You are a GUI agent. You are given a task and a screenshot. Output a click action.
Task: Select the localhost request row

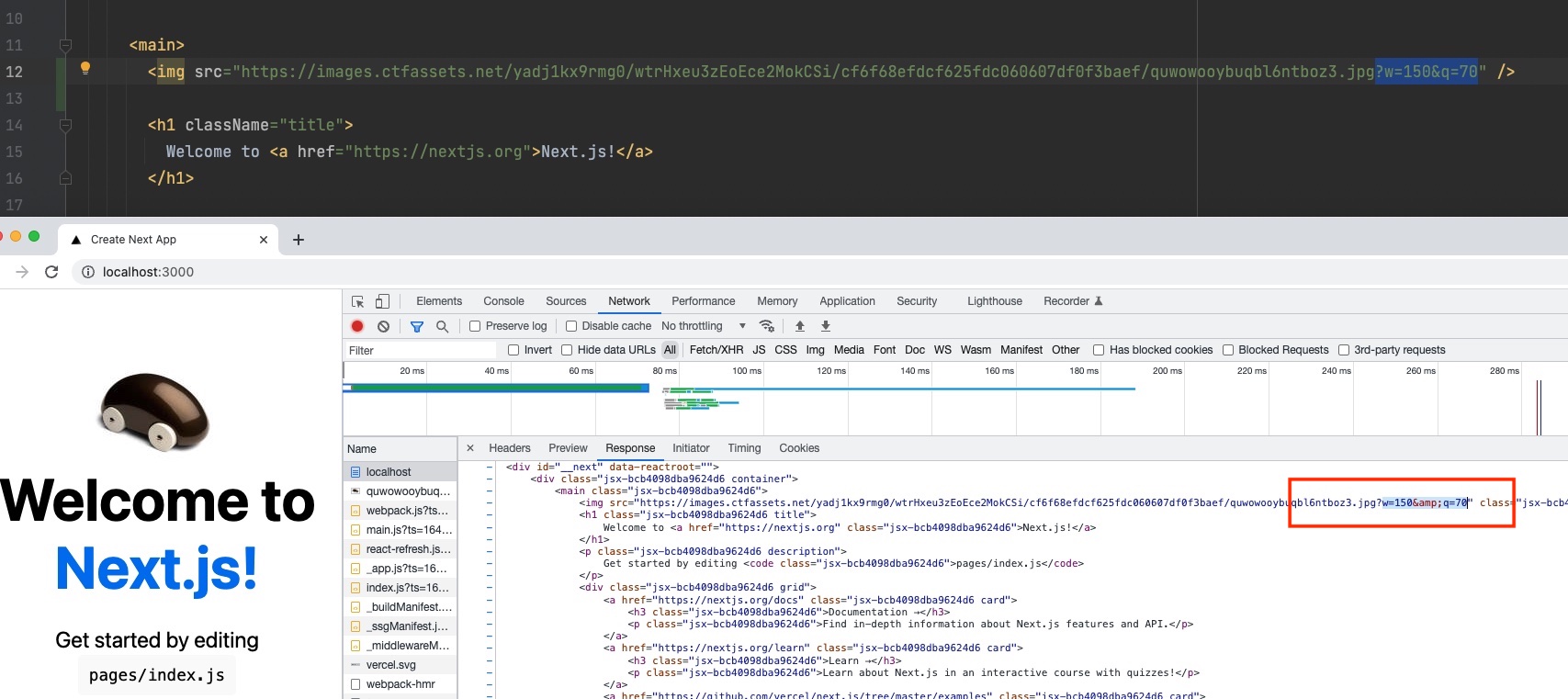(x=400, y=472)
